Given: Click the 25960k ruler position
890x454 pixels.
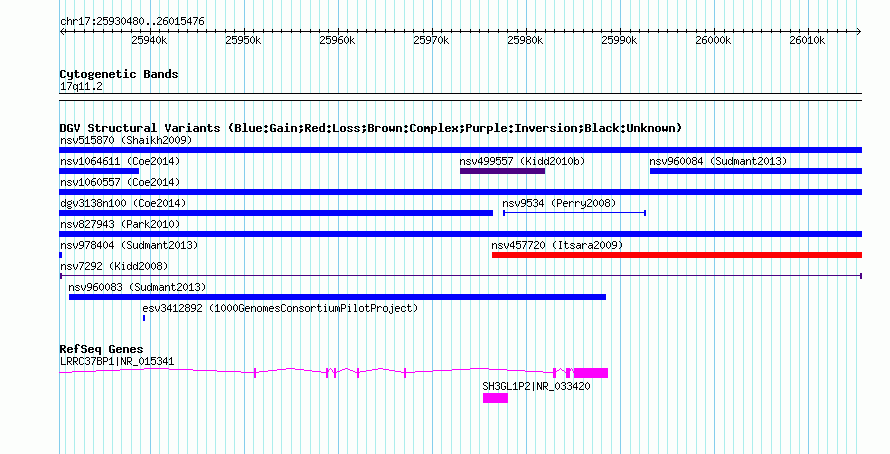Looking at the screenshot, I should pyautogui.click(x=337, y=40).
